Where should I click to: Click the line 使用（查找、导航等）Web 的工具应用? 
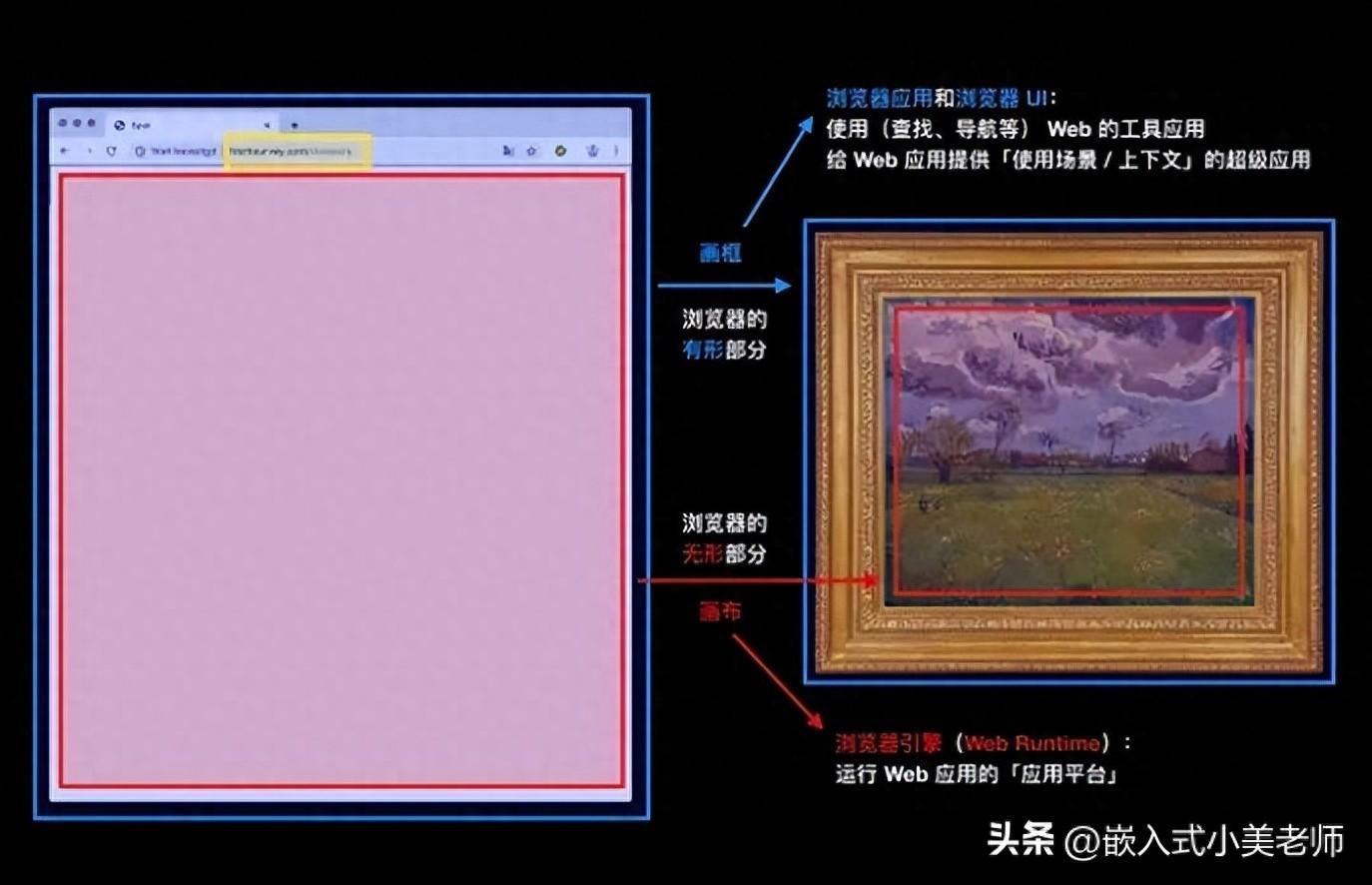pyautogui.click(x=1016, y=129)
